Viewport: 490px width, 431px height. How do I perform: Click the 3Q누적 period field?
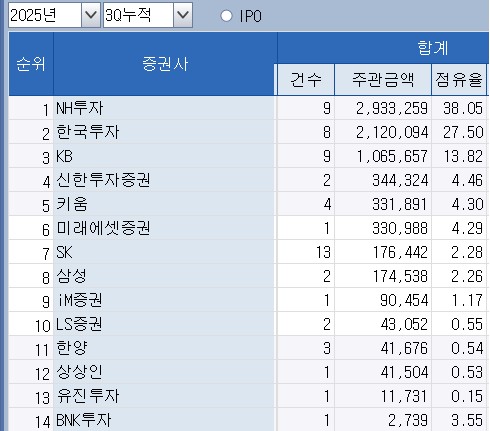(x=138, y=15)
